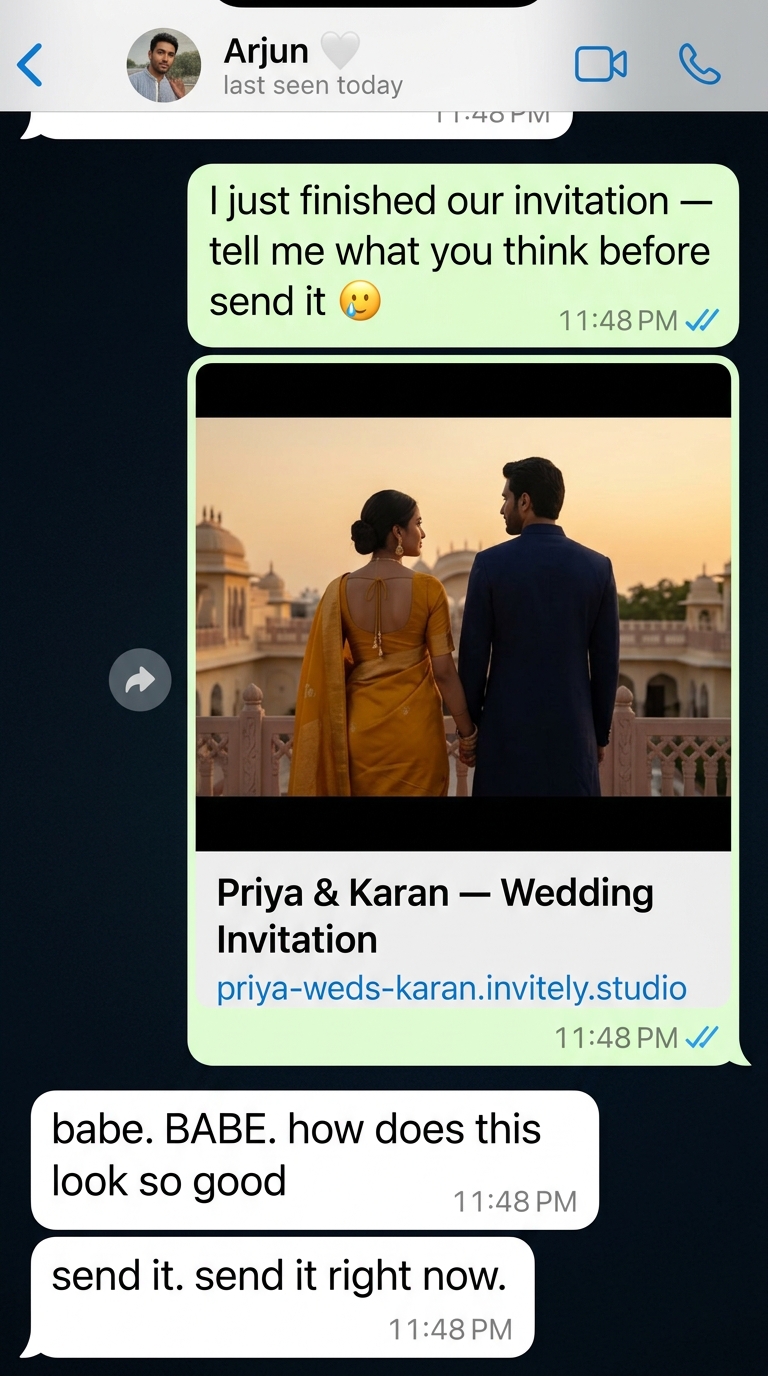Tap the 'last seen today' status text

[x=313, y=86]
